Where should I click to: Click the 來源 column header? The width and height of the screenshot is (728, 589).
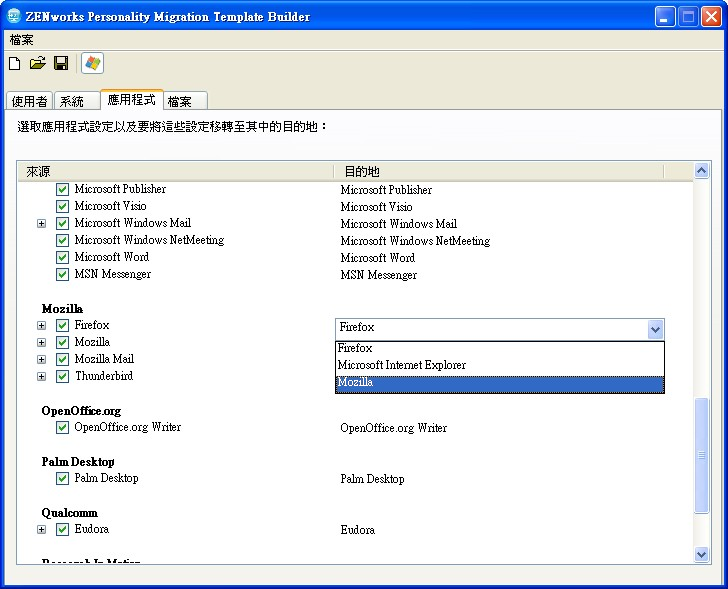coord(176,172)
